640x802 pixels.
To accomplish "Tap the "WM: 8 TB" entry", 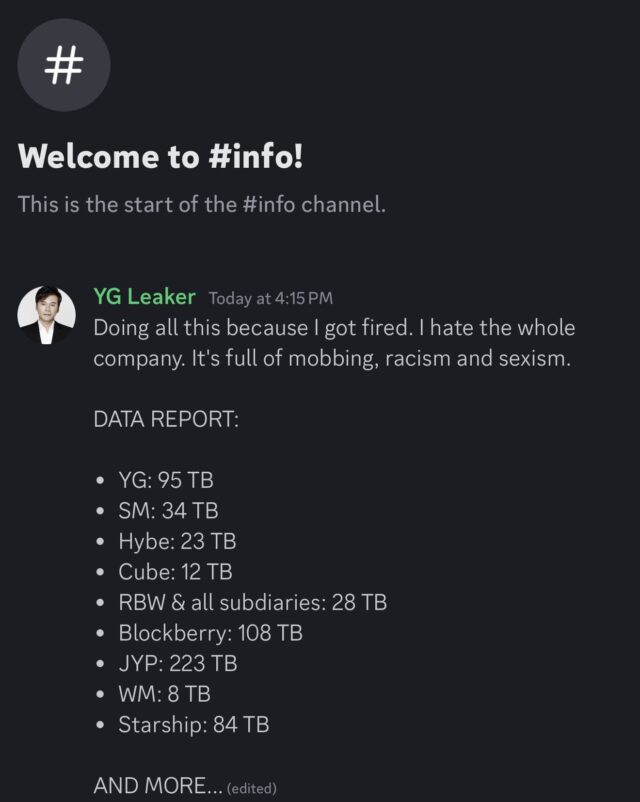I will tap(164, 694).
